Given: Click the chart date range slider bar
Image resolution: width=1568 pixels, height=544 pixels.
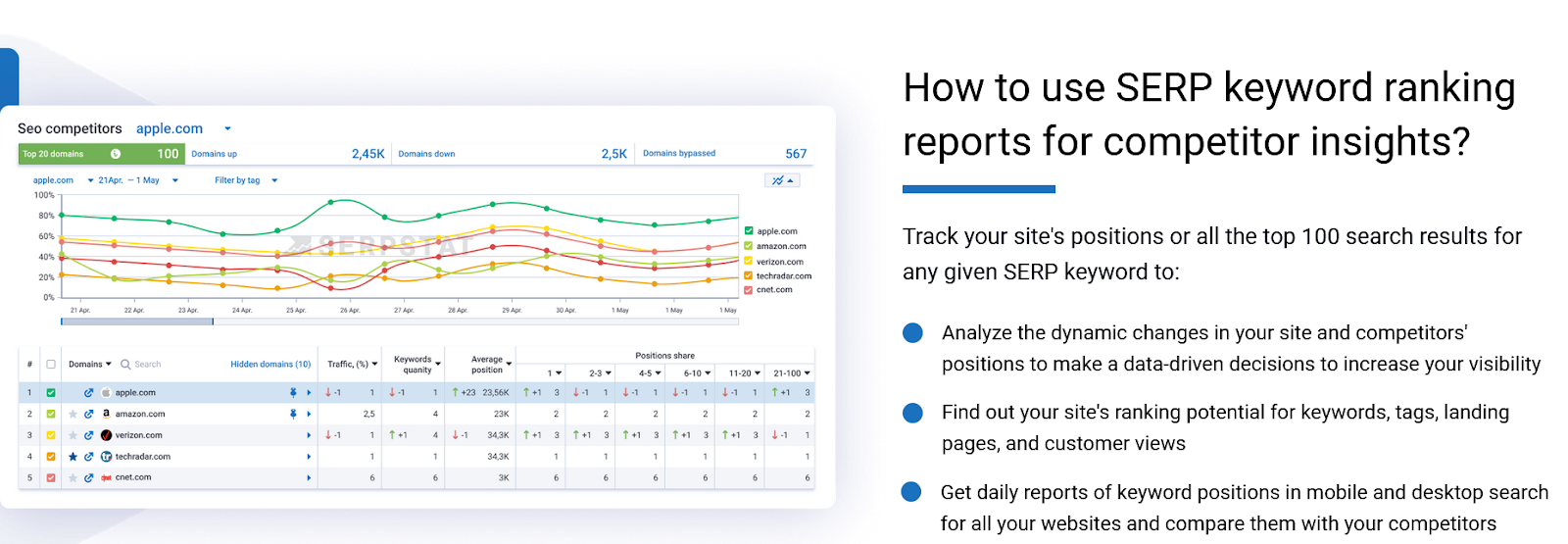Looking at the screenshot, I should click(x=400, y=321).
